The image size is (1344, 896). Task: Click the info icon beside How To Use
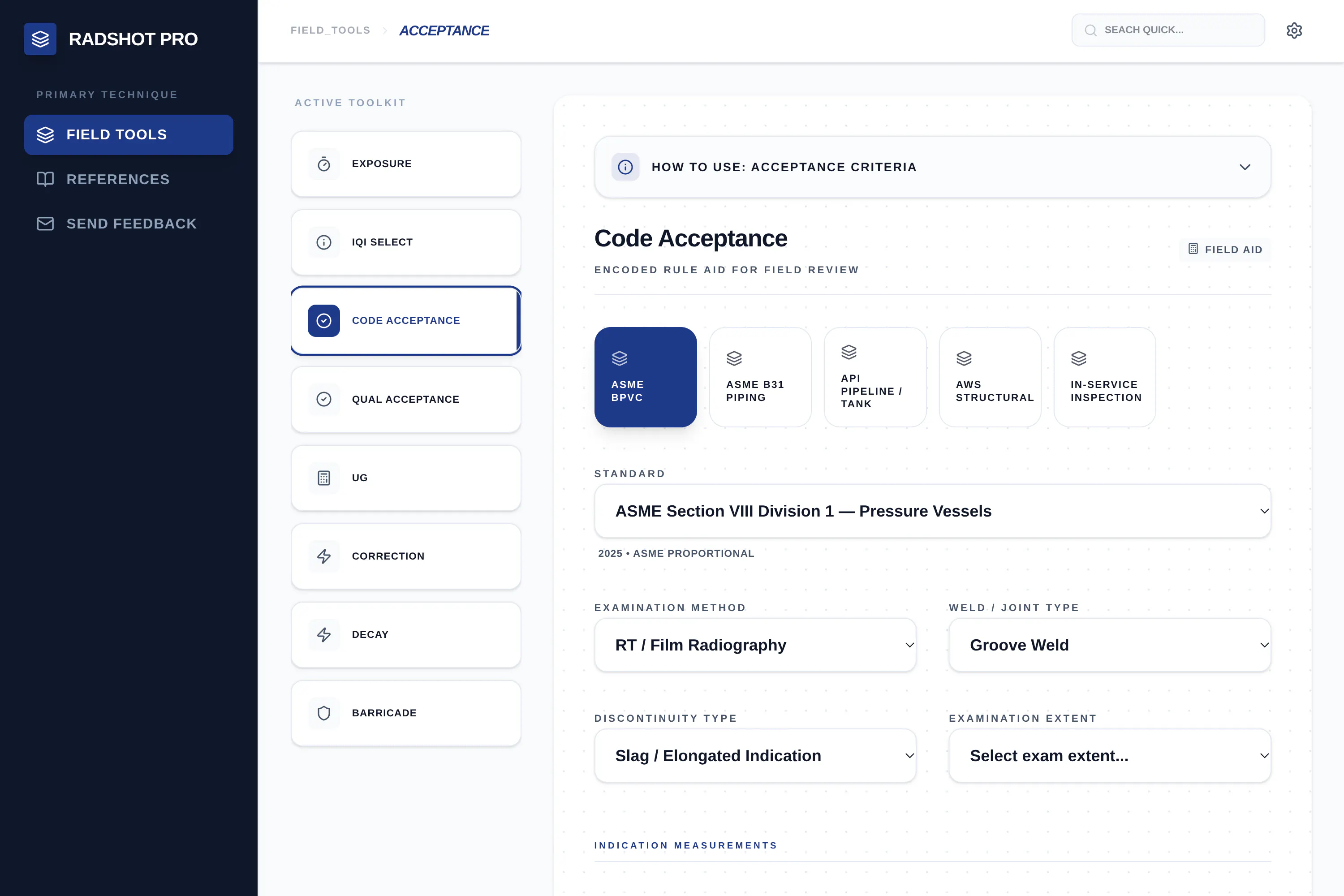point(625,167)
